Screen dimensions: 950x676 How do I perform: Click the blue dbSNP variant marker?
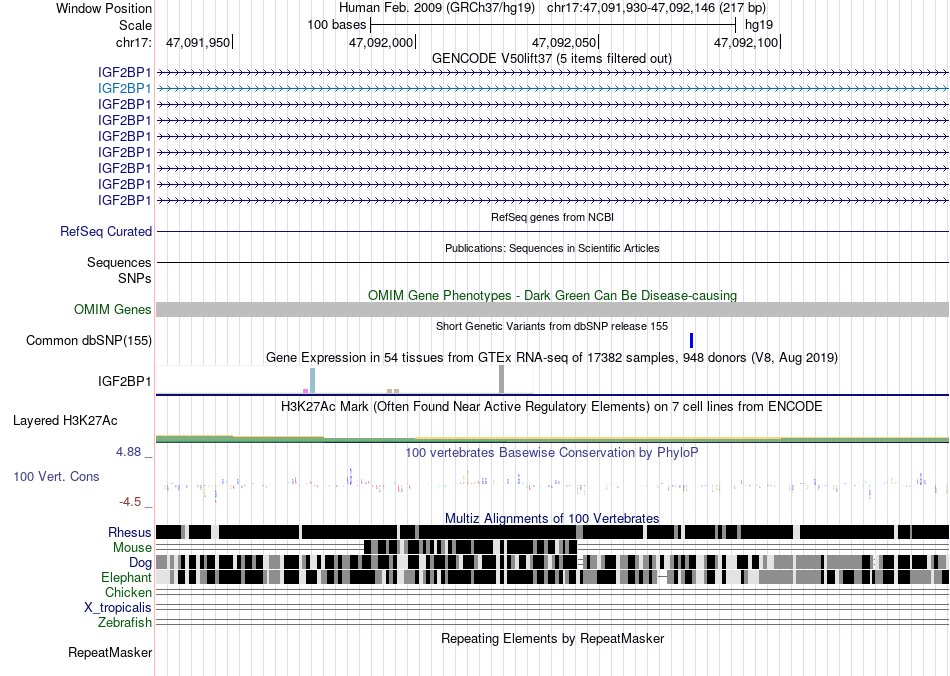tap(691, 340)
